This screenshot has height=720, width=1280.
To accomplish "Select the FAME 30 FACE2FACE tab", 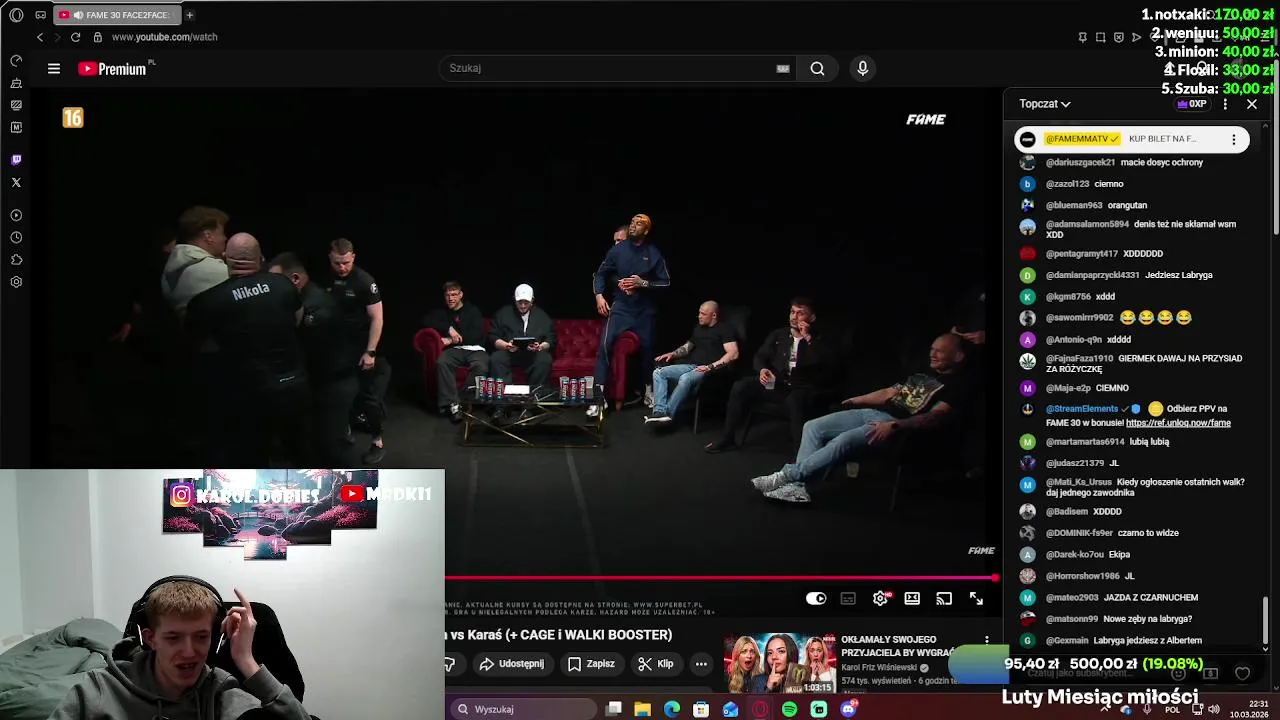I will coord(116,15).
